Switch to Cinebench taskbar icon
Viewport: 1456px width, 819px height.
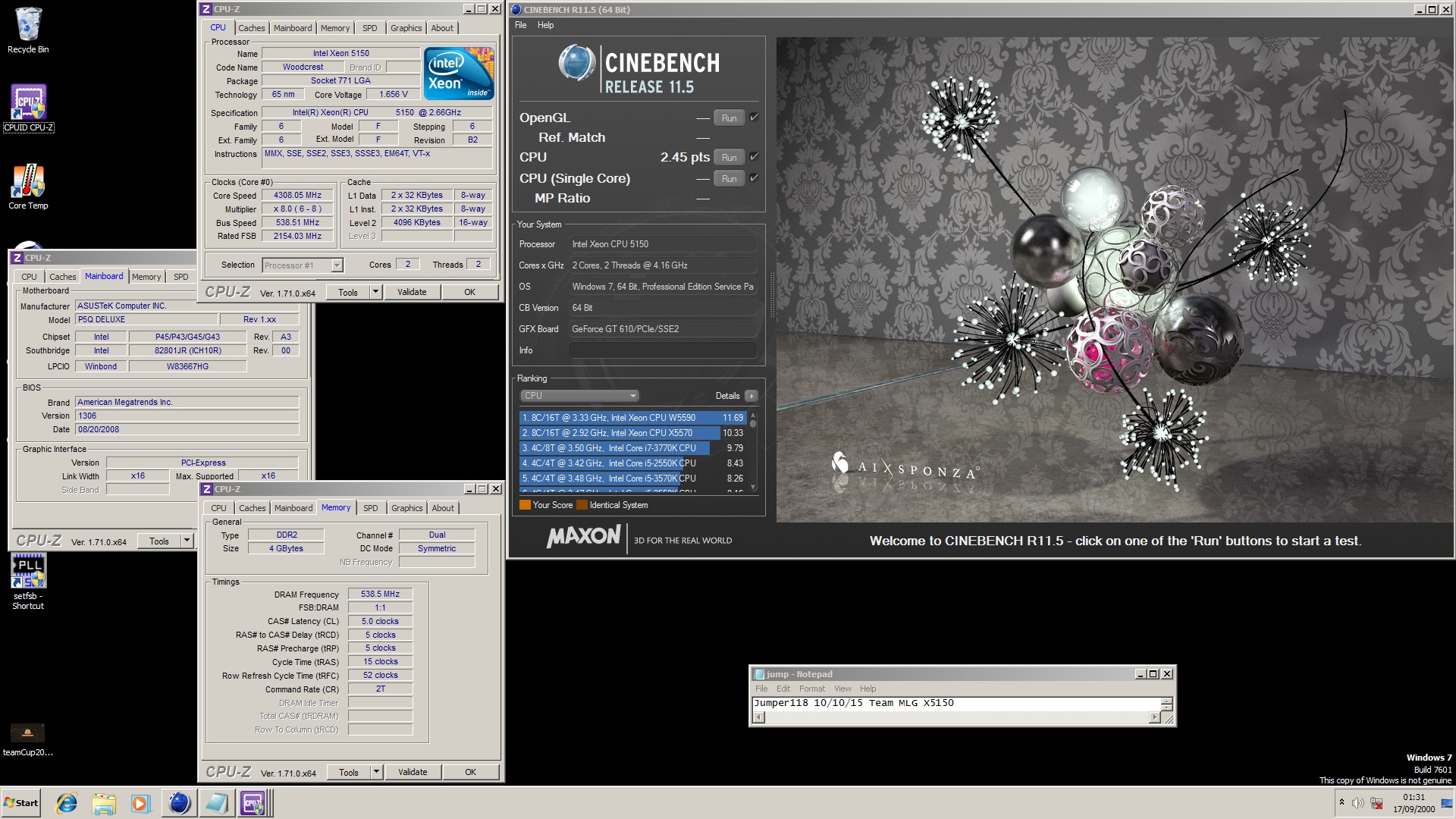pyautogui.click(x=179, y=803)
